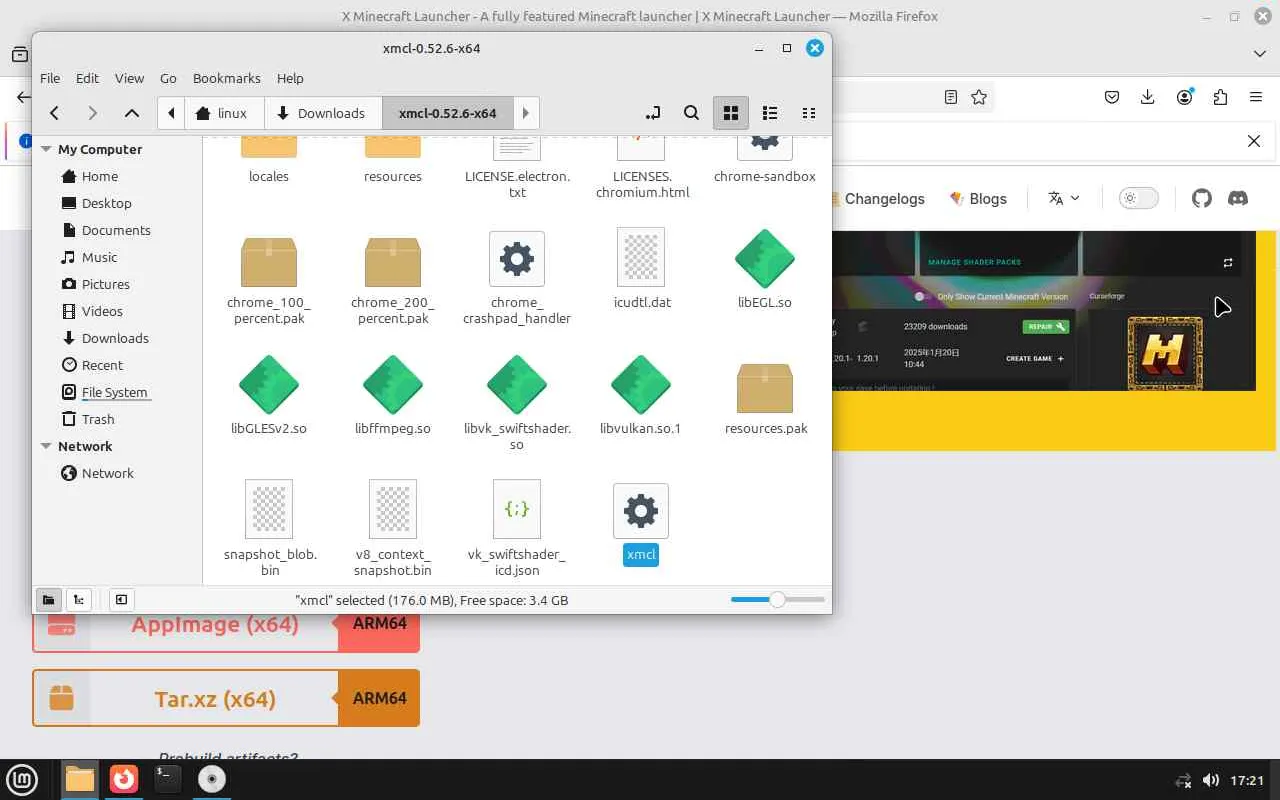Select the libEGL.so file
This screenshot has width=1280, height=800.
click(x=765, y=271)
